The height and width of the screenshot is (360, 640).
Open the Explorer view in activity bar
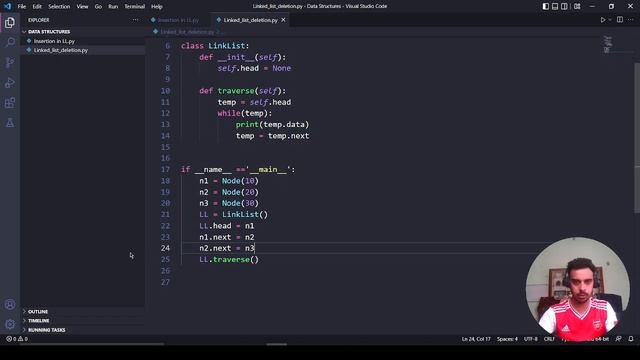(x=10, y=22)
